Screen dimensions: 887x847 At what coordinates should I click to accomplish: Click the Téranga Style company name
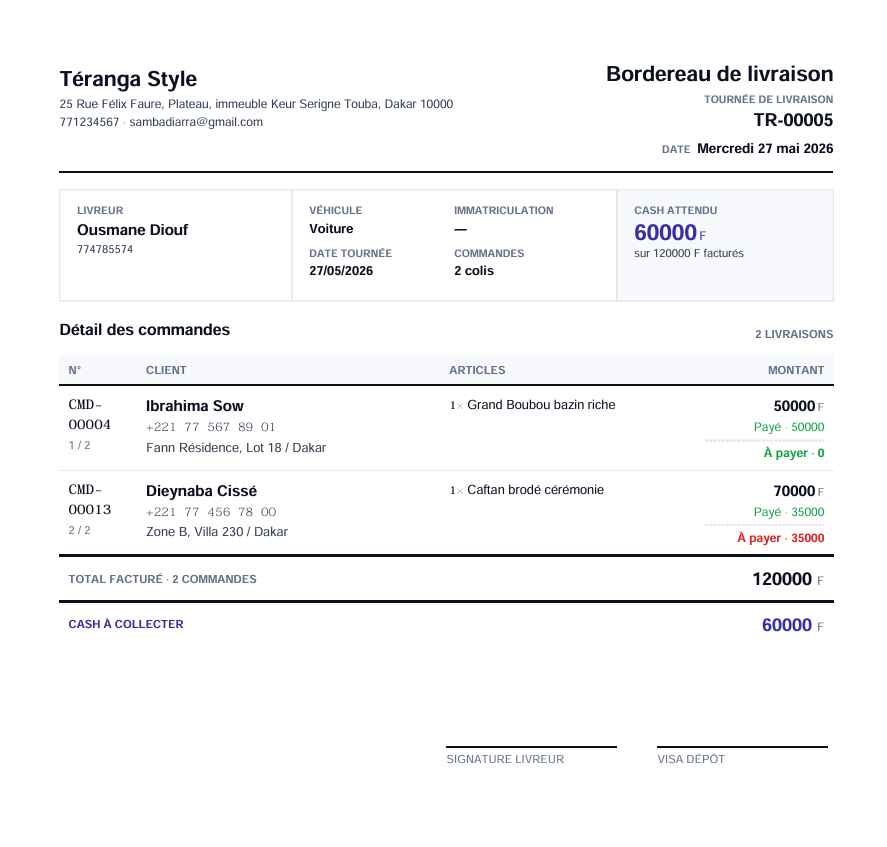click(128, 79)
